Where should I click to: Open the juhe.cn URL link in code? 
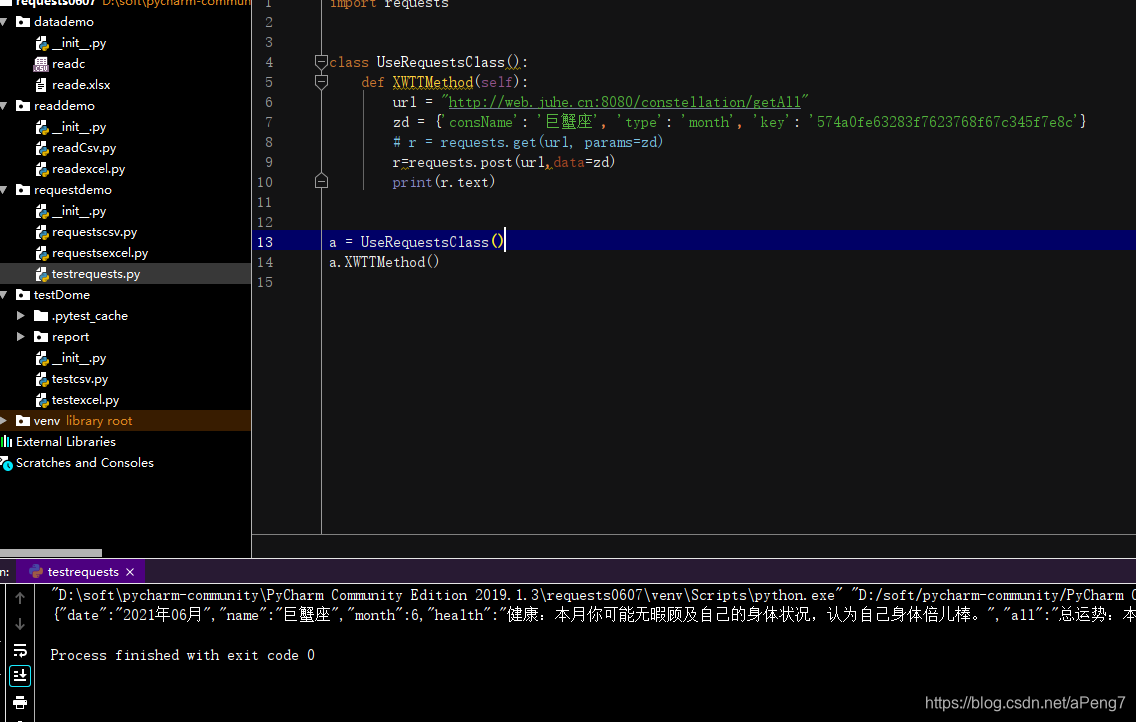click(x=625, y=102)
